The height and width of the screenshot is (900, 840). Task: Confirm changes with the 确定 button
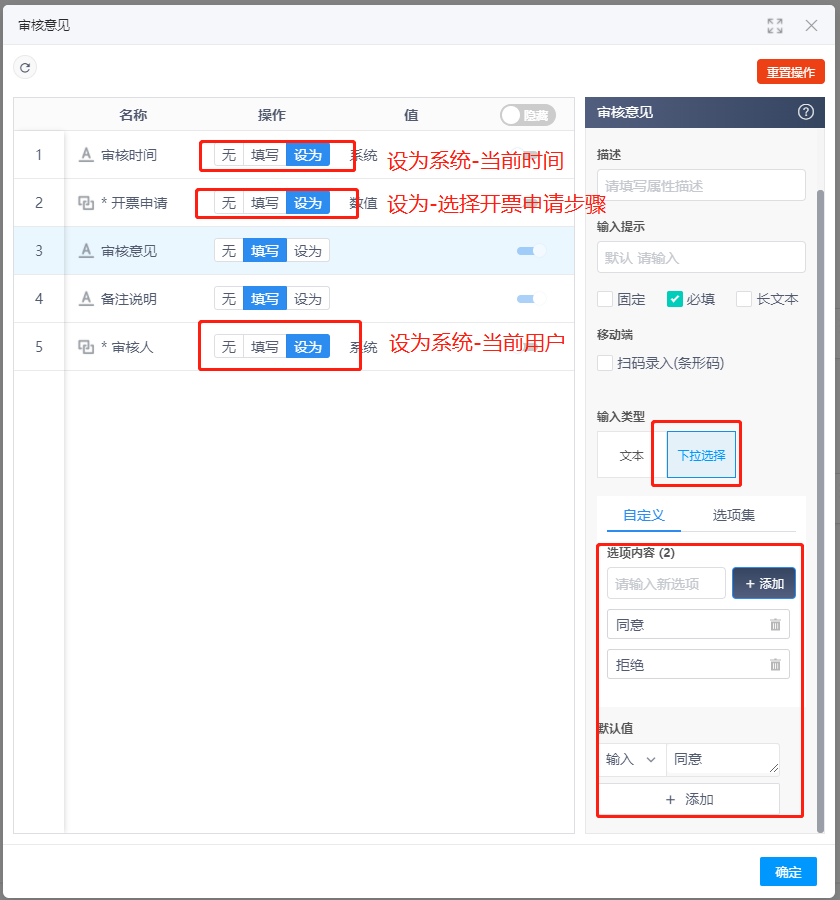(788, 871)
